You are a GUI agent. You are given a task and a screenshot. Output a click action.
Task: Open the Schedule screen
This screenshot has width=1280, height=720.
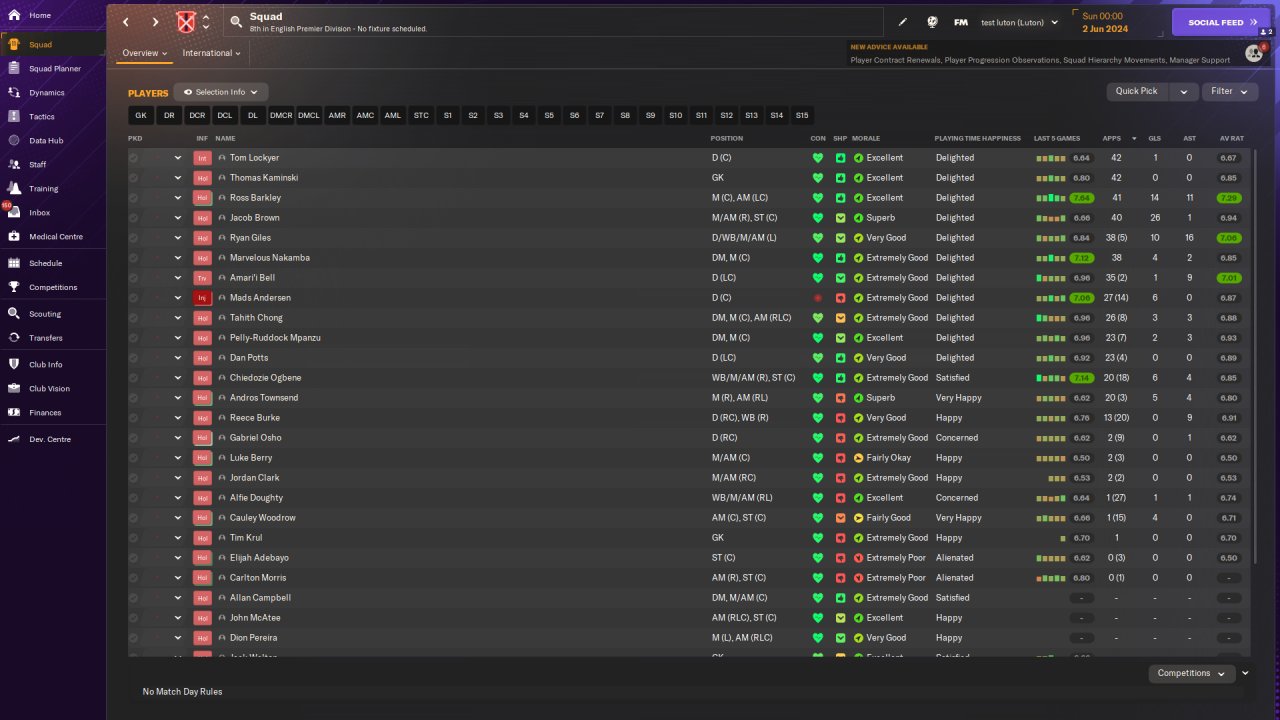pyautogui.click(x=52, y=263)
